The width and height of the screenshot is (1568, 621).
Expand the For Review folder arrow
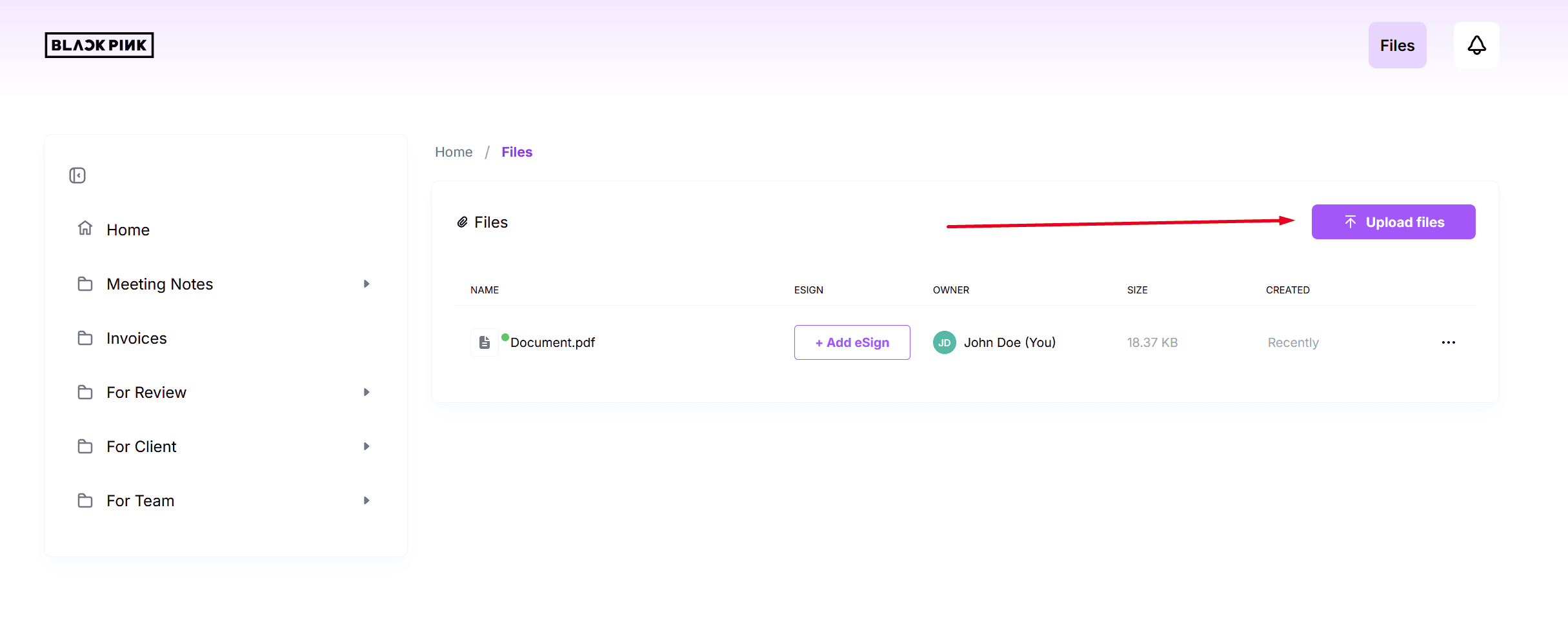pos(367,392)
